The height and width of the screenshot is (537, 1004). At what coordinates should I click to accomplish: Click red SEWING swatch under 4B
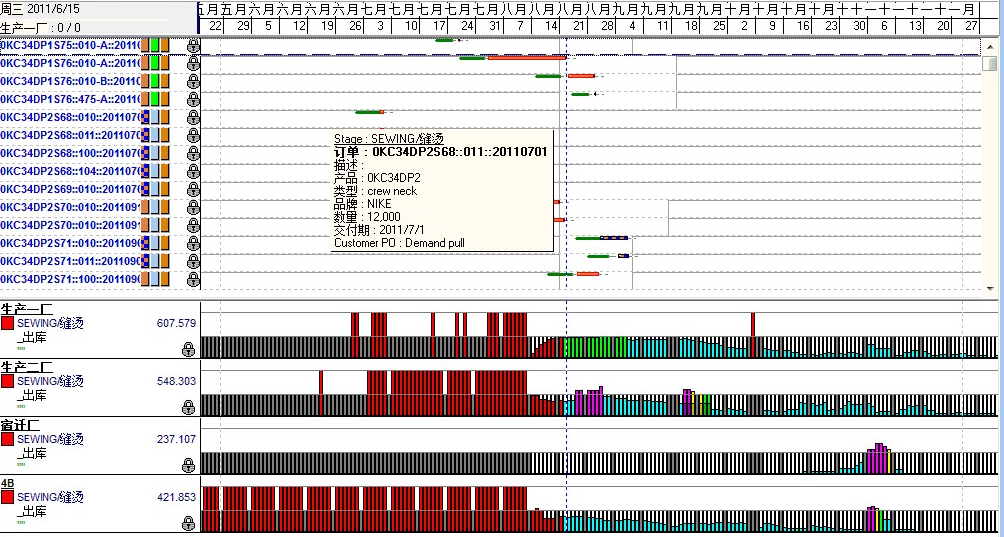(x=8, y=498)
